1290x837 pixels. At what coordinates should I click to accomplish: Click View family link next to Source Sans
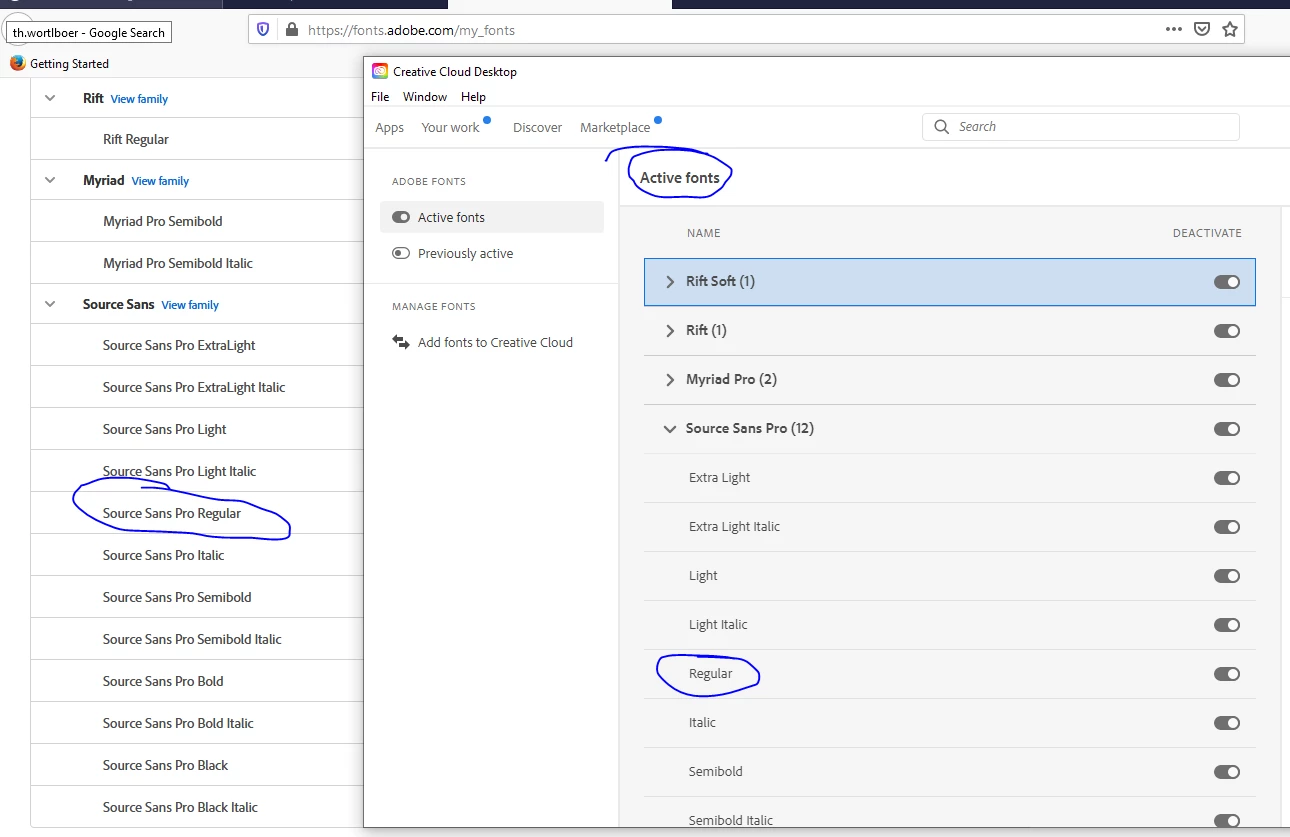pyautogui.click(x=190, y=305)
